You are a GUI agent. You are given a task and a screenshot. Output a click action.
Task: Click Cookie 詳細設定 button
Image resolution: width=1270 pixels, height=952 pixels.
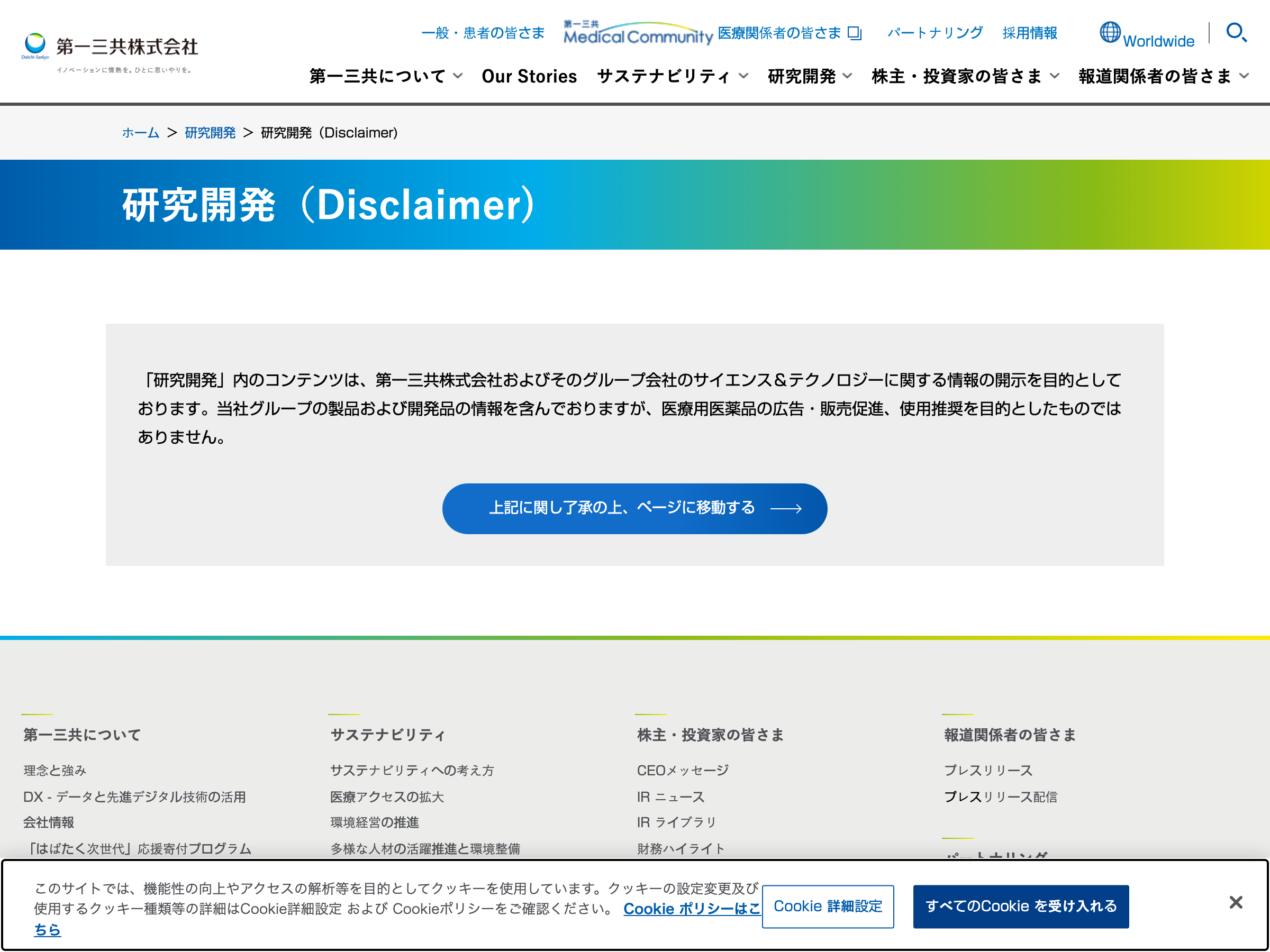click(827, 906)
